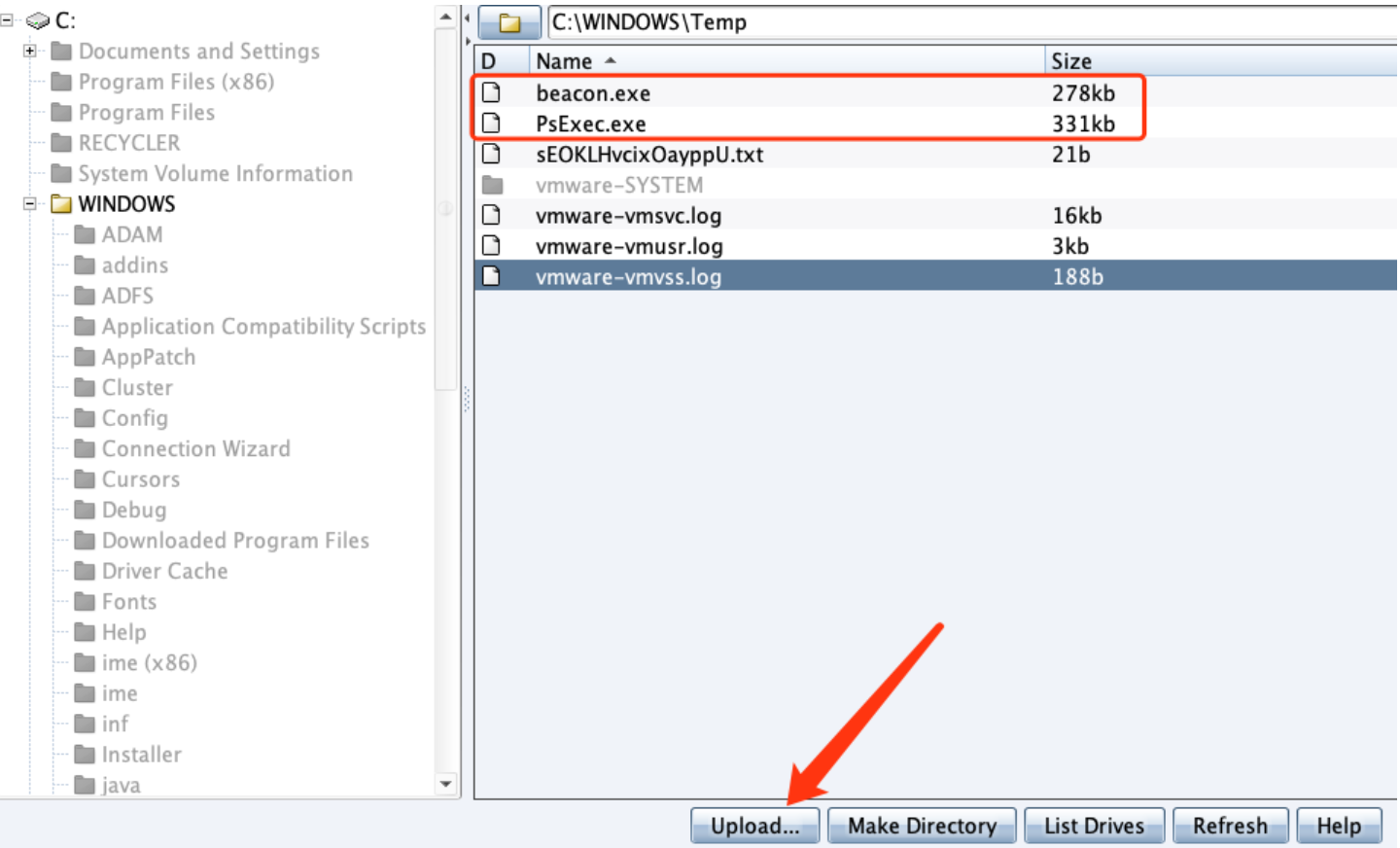Image resolution: width=1400 pixels, height=848 pixels.
Task: Click the vmware-vmusr.log file icon
Action: [492, 246]
